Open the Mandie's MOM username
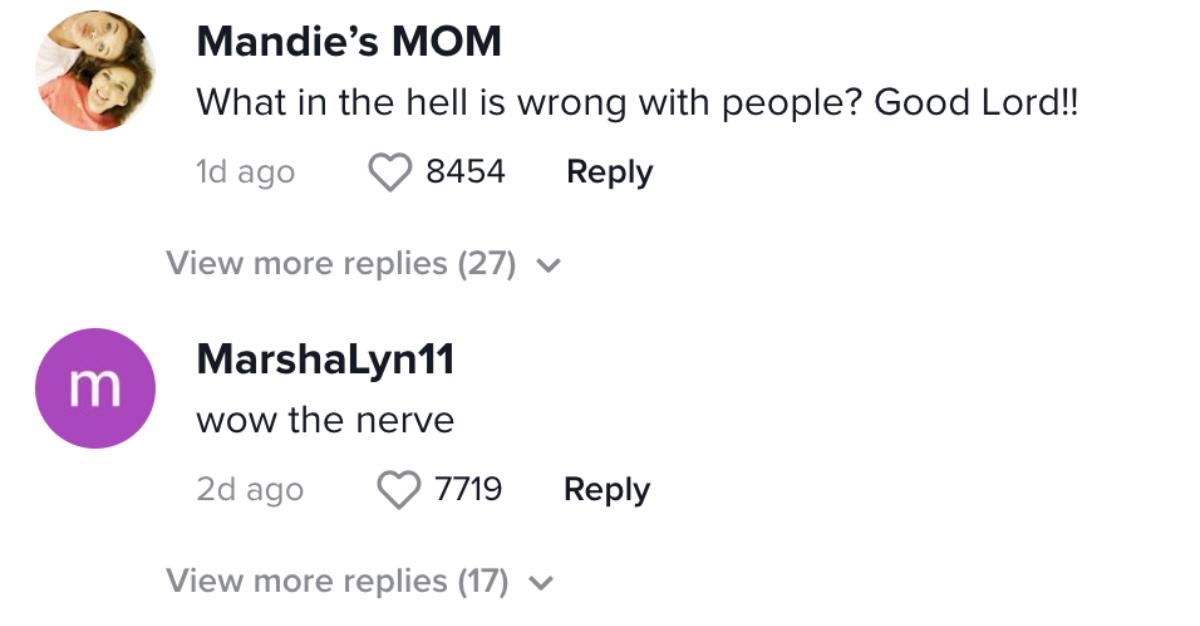This screenshot has height=626, width=1200. click(x=348, y=41)
